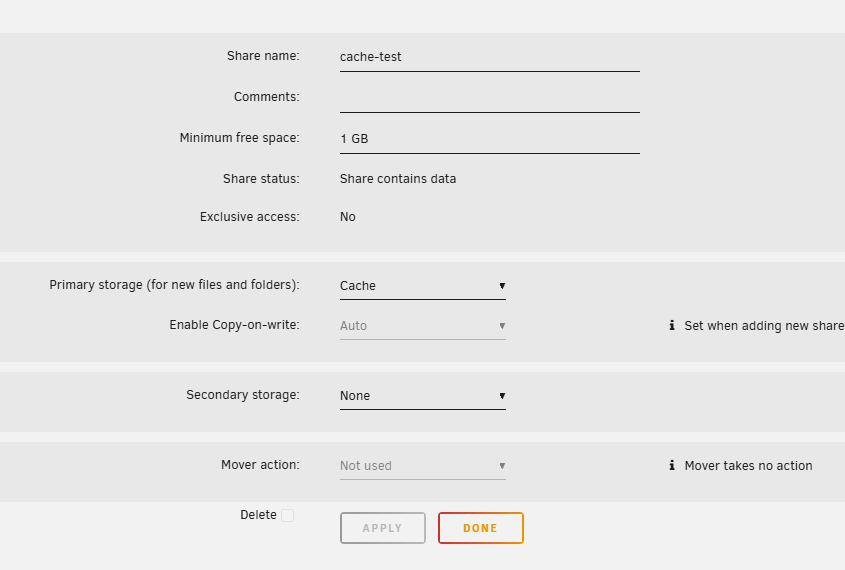Click info icon beside Set when adding new share
Image resolution: width=845 pixels, height=570 pixels.
[x=671, y=325]
